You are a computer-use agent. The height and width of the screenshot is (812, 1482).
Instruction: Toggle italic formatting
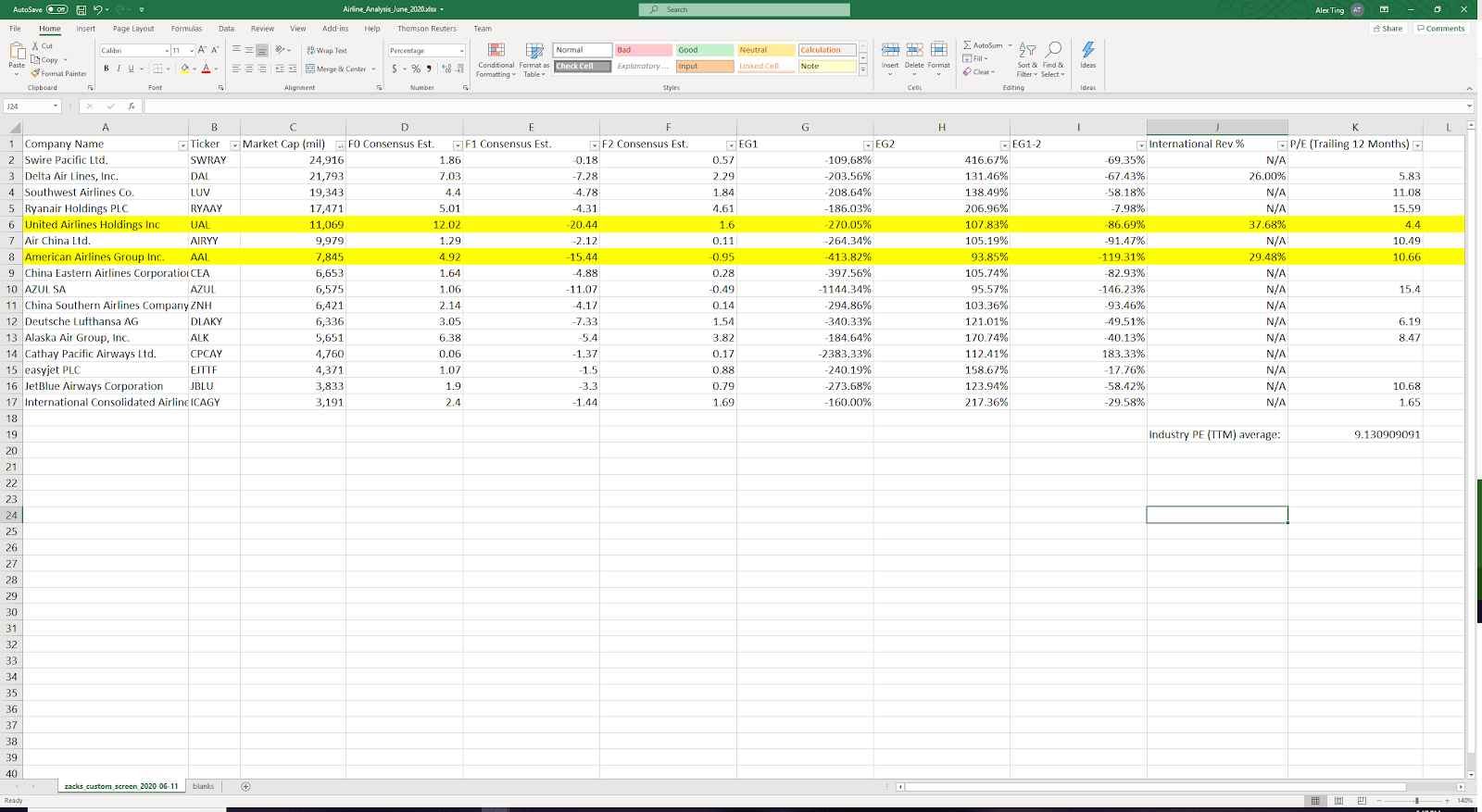[x=118, y=69]
